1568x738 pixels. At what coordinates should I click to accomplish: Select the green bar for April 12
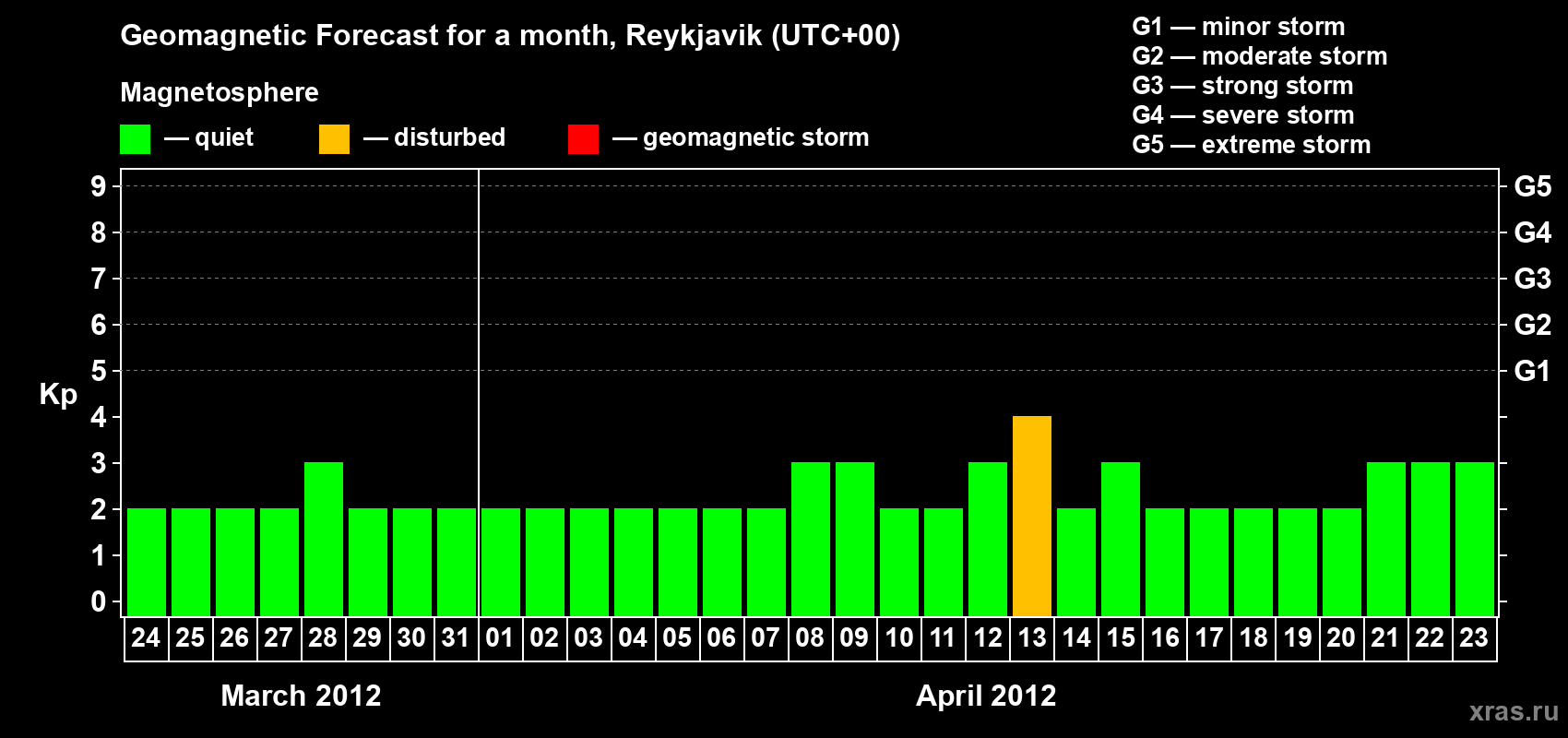tap(988, 540)
